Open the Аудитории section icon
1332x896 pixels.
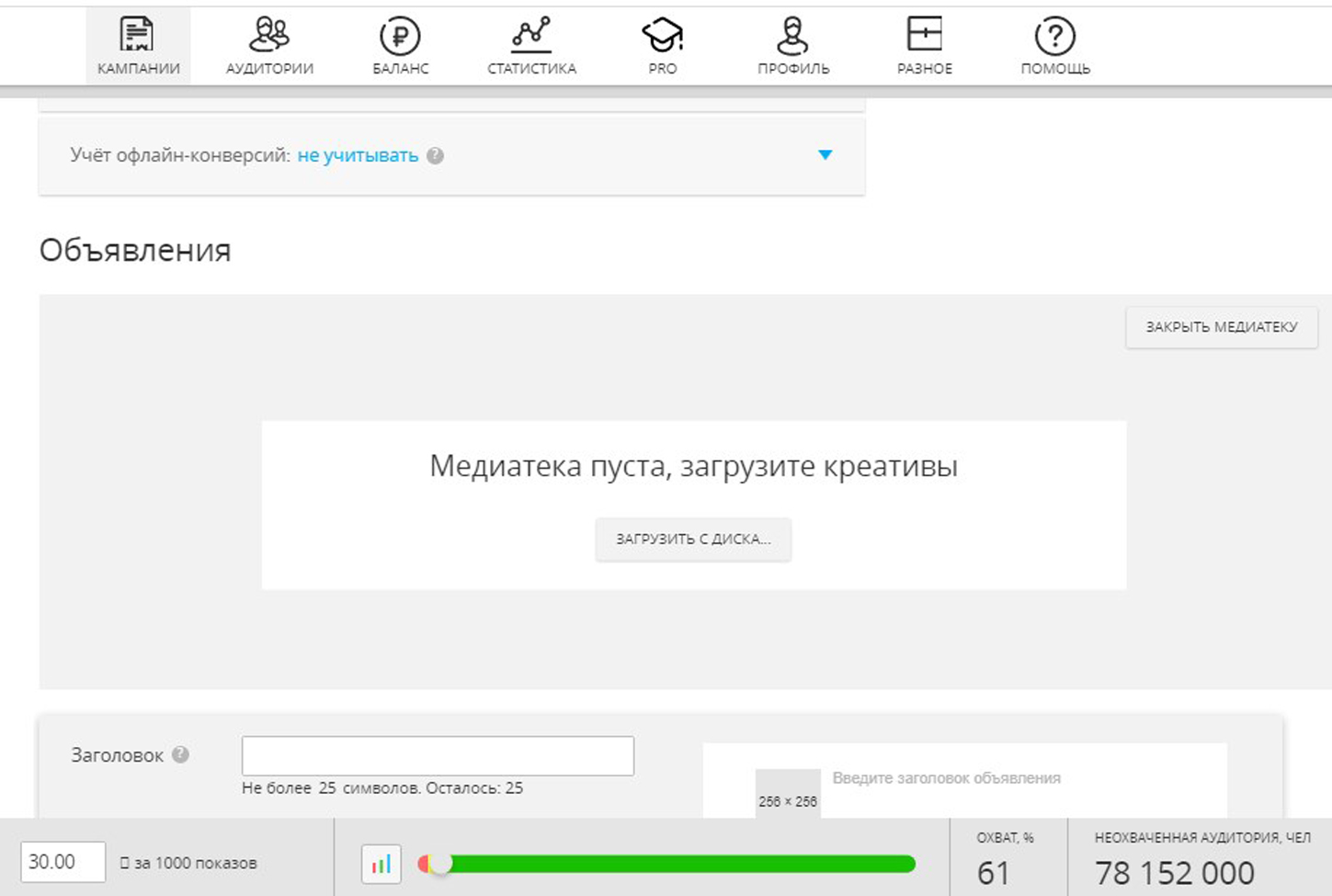tap(269, 36)
